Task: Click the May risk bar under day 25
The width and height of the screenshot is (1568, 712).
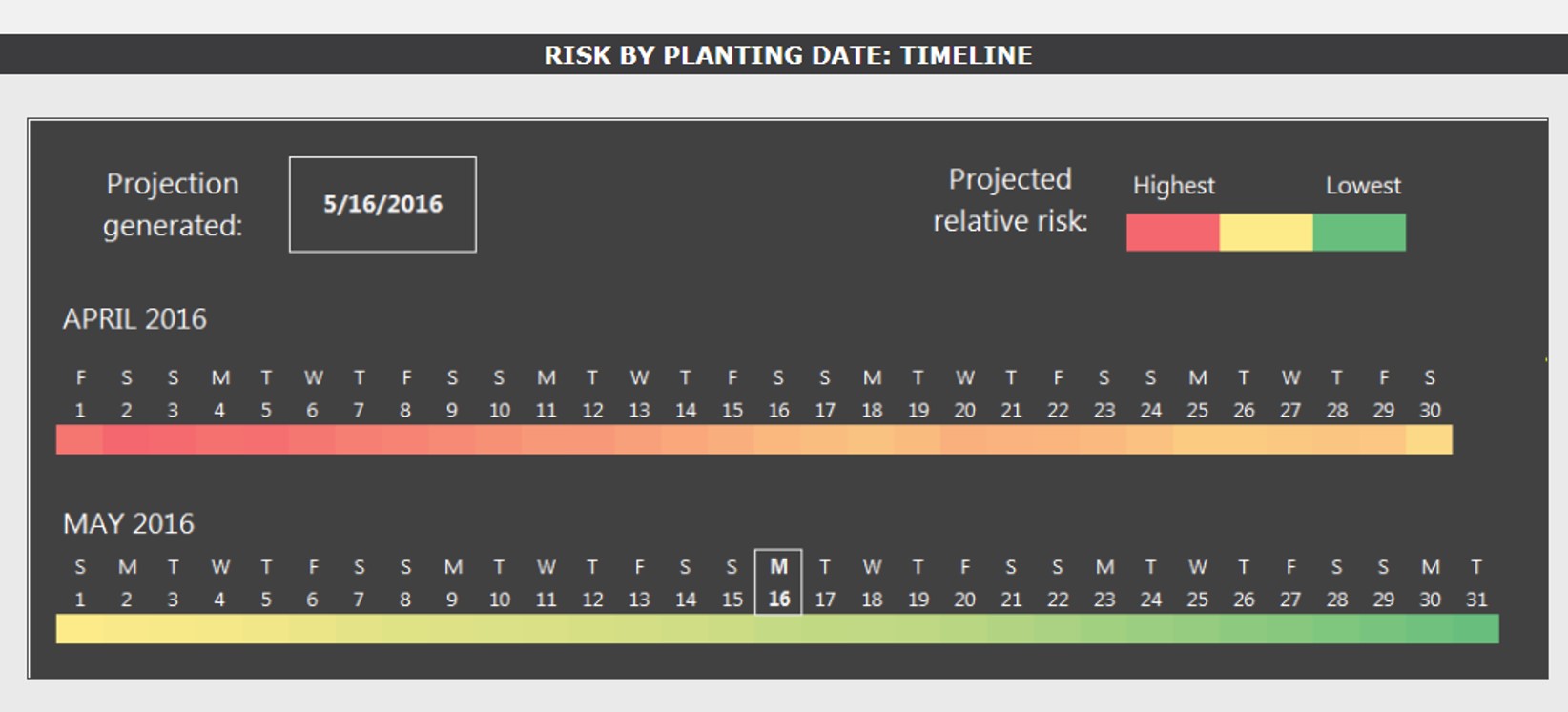Action: [x=1197, y=629]
